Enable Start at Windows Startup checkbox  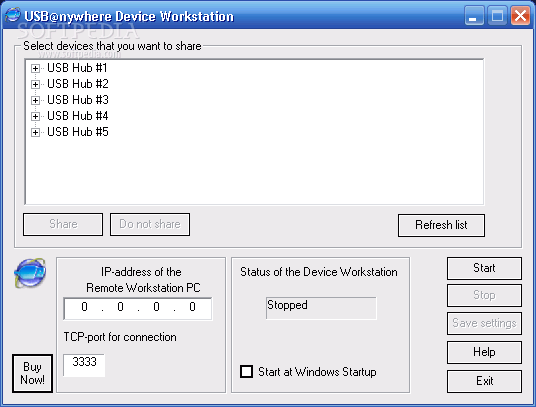246,371
